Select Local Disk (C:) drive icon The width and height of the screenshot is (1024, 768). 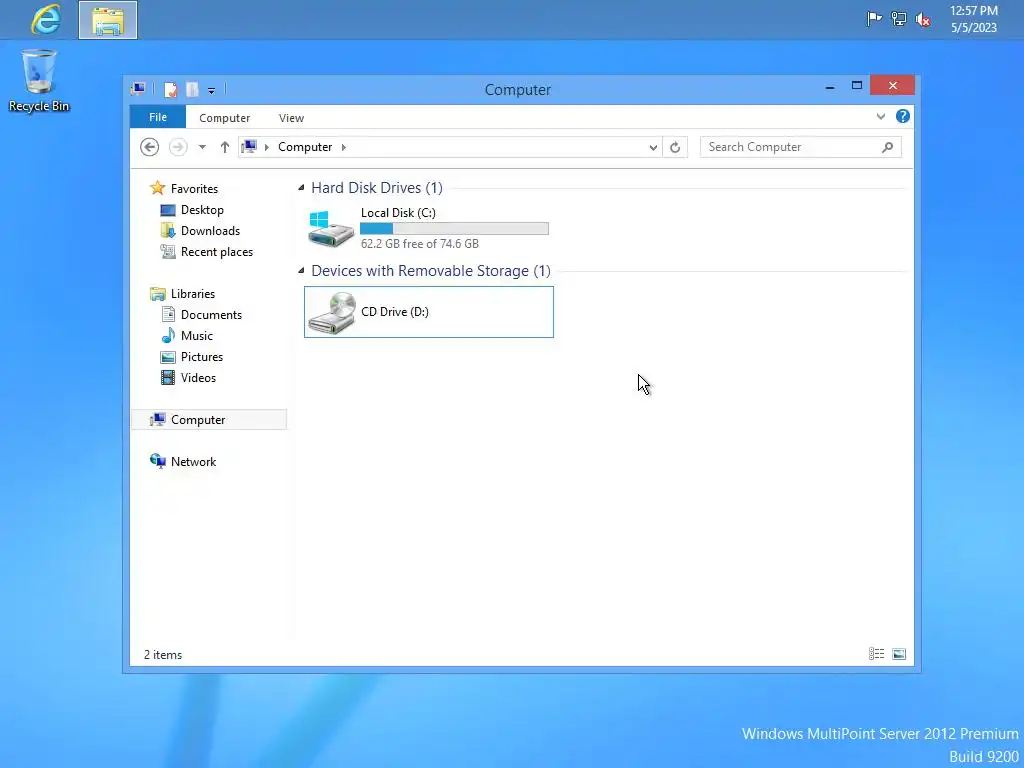[331, 228]
